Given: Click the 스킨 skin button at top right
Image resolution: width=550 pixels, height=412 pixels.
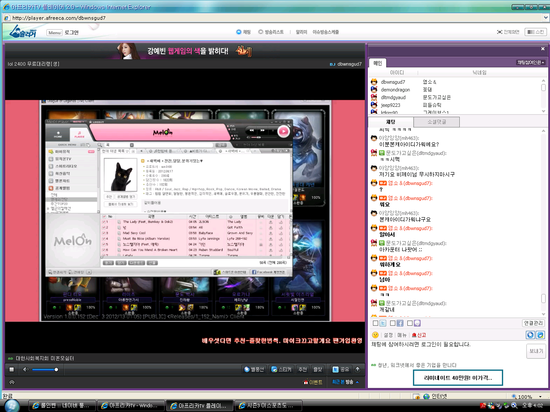Looking at the screenshot, I should click(x=536, y=32).
